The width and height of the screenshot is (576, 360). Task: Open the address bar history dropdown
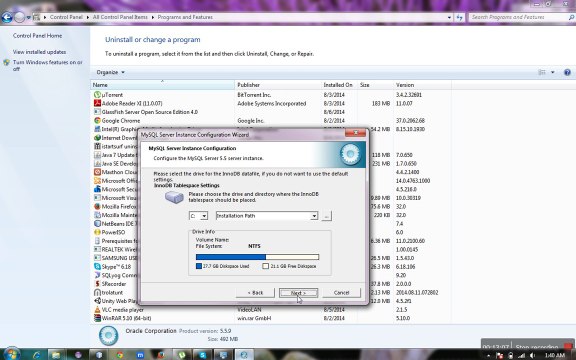pos(449,17)
